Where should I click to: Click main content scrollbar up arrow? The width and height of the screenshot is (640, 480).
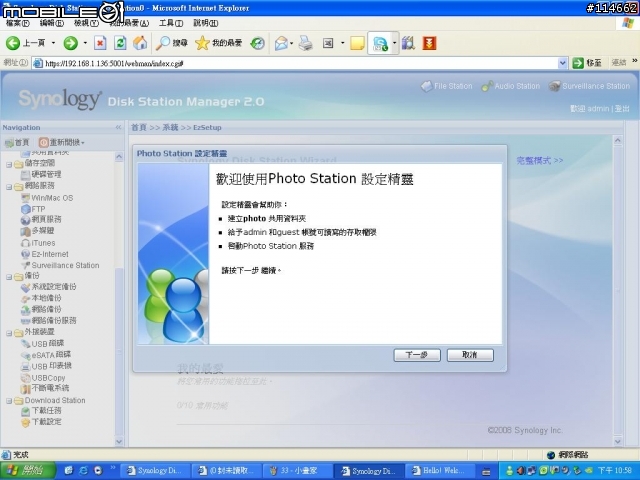tap(618, 141)
